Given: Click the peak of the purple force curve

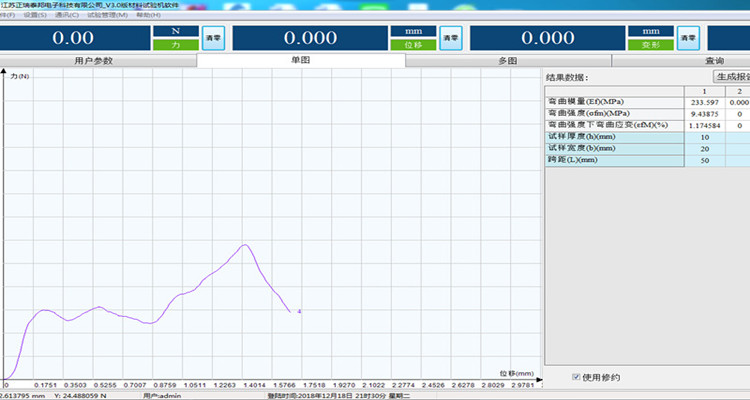Looking at the screenshot, I should click(245, 245).
